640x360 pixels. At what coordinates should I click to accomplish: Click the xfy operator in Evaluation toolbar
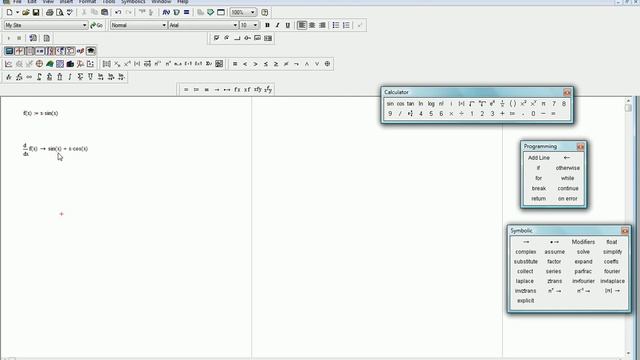click(x=258, y=89)
